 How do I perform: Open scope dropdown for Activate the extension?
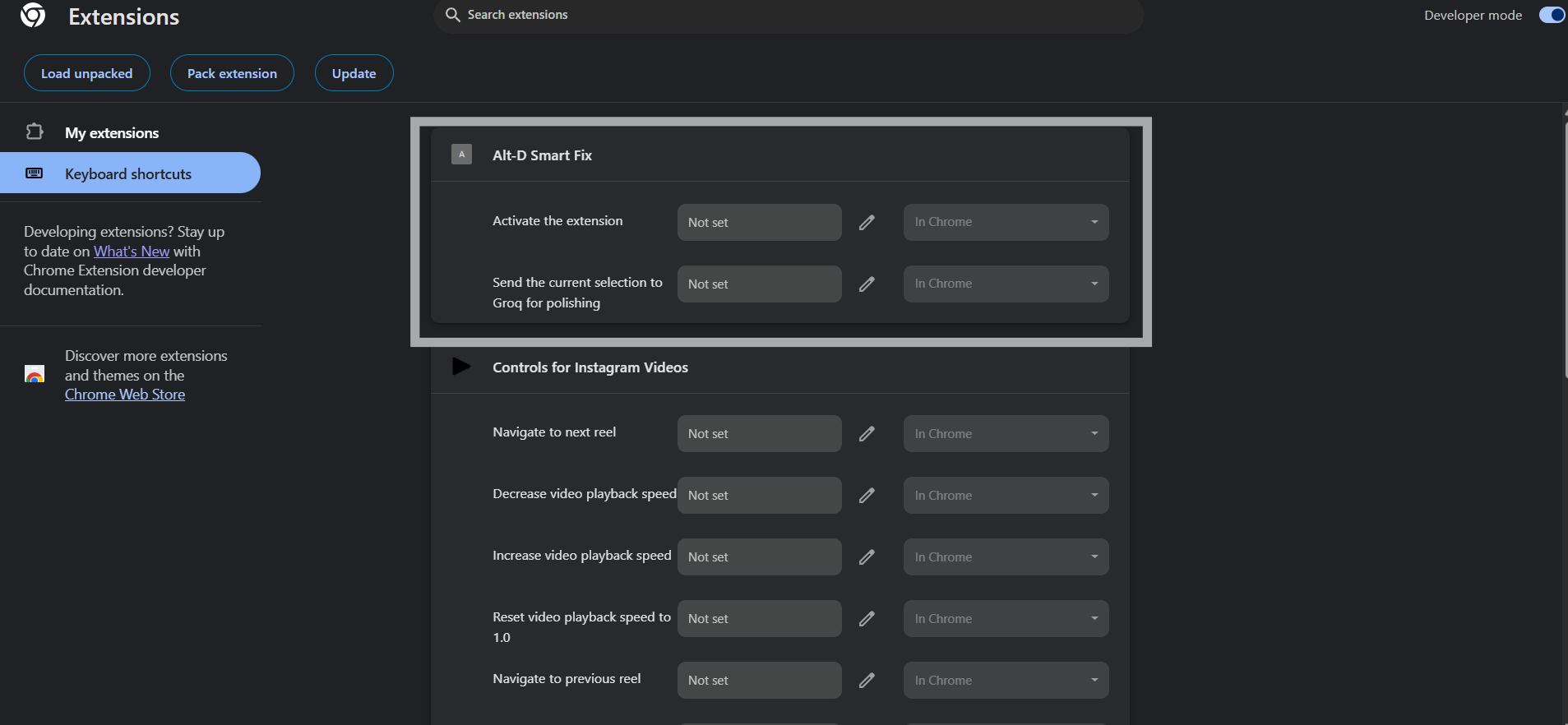[1006, 222]
